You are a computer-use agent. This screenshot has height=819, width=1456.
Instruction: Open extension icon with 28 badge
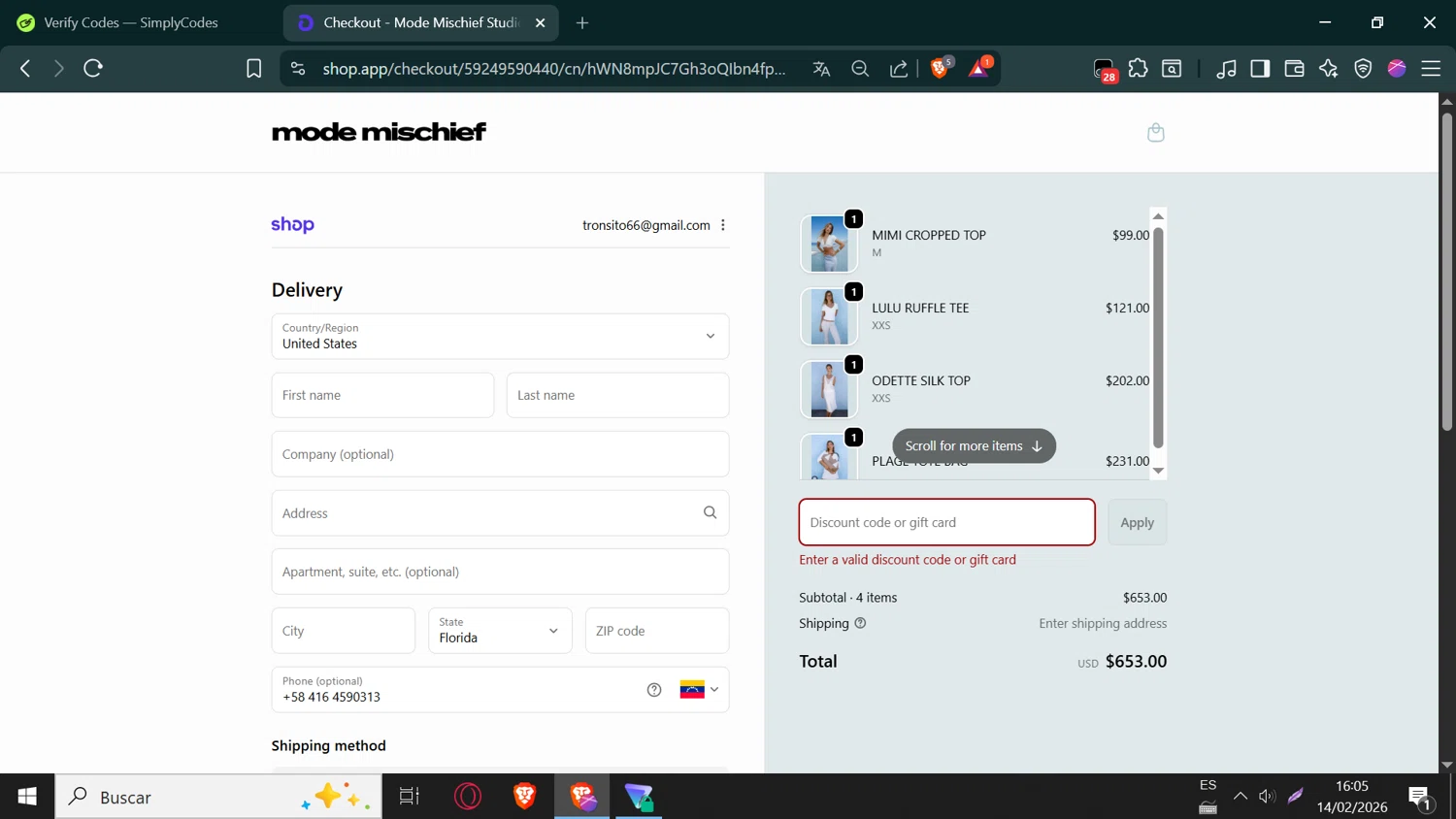pyautogui.click(x=1105, y=70)
